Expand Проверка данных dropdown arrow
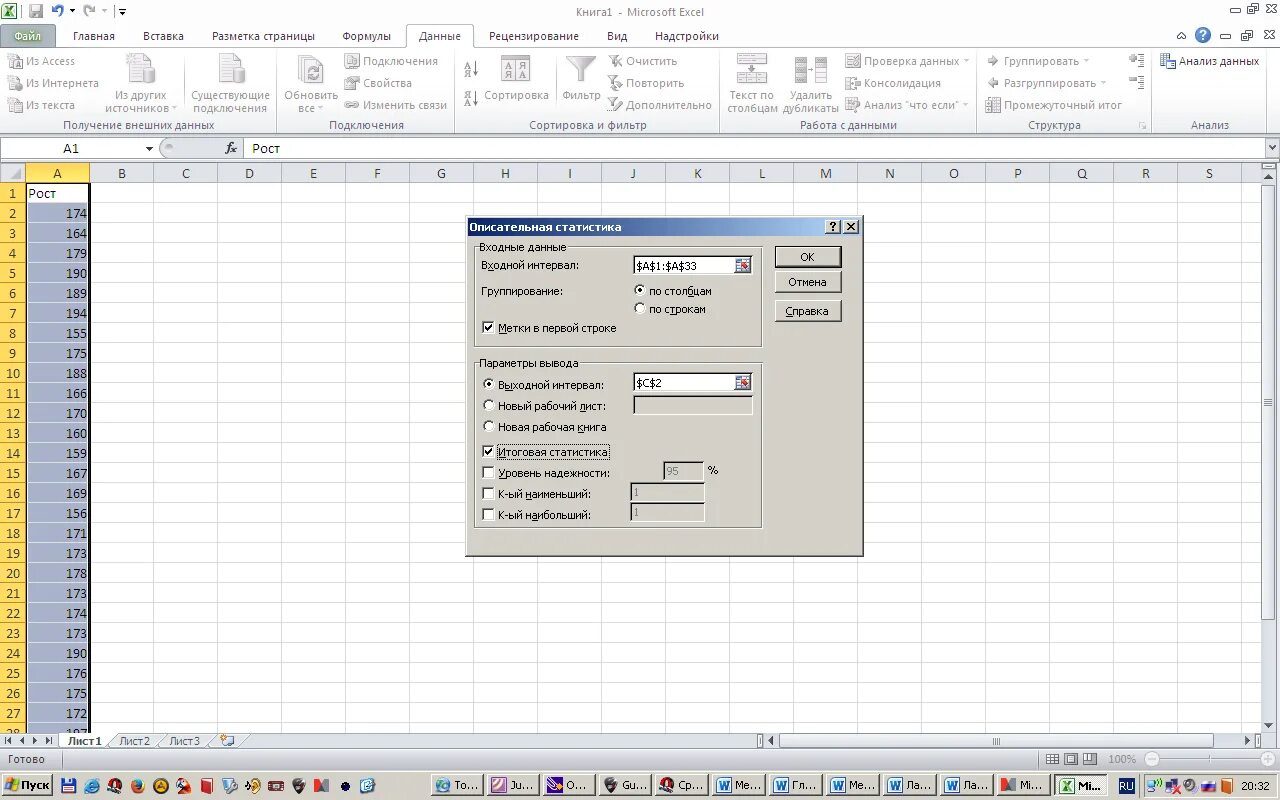Viewport: 1280px width, 800px height. [966, 61]
